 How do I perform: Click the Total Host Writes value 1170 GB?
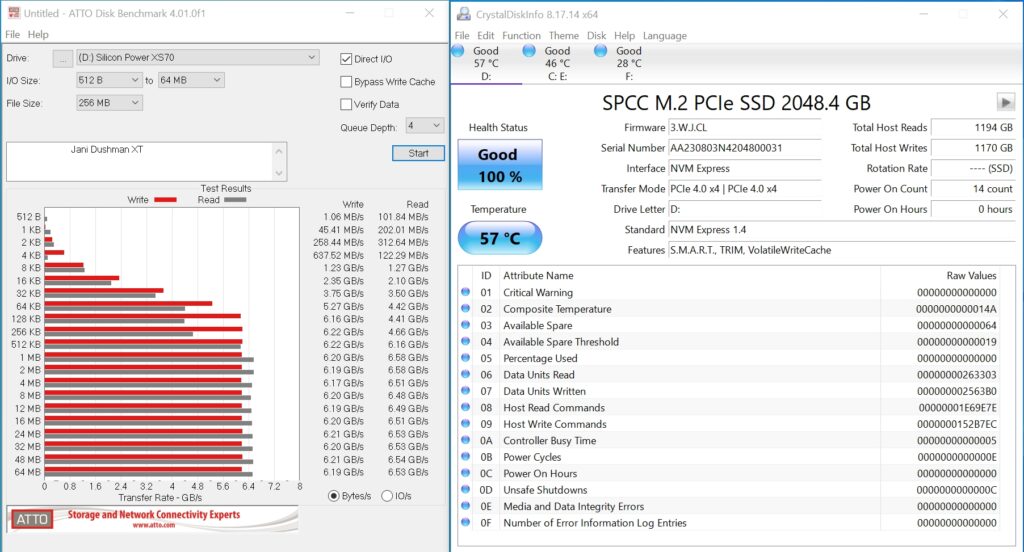point(973,148)
